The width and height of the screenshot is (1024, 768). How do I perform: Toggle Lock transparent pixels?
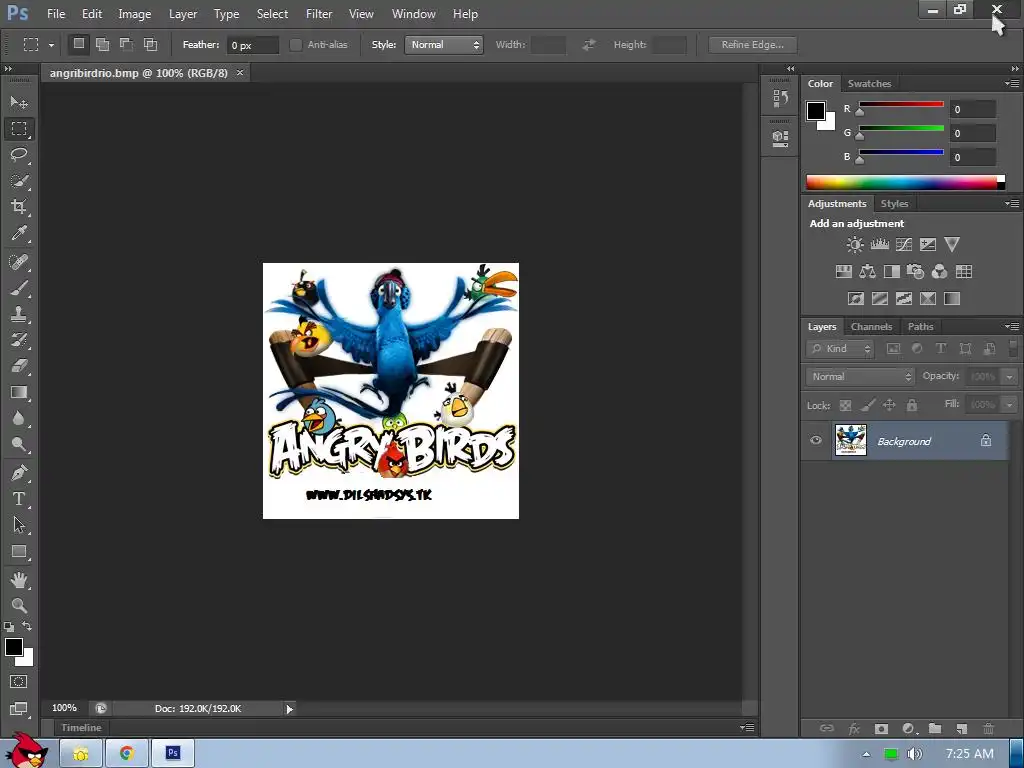point(845,406)
